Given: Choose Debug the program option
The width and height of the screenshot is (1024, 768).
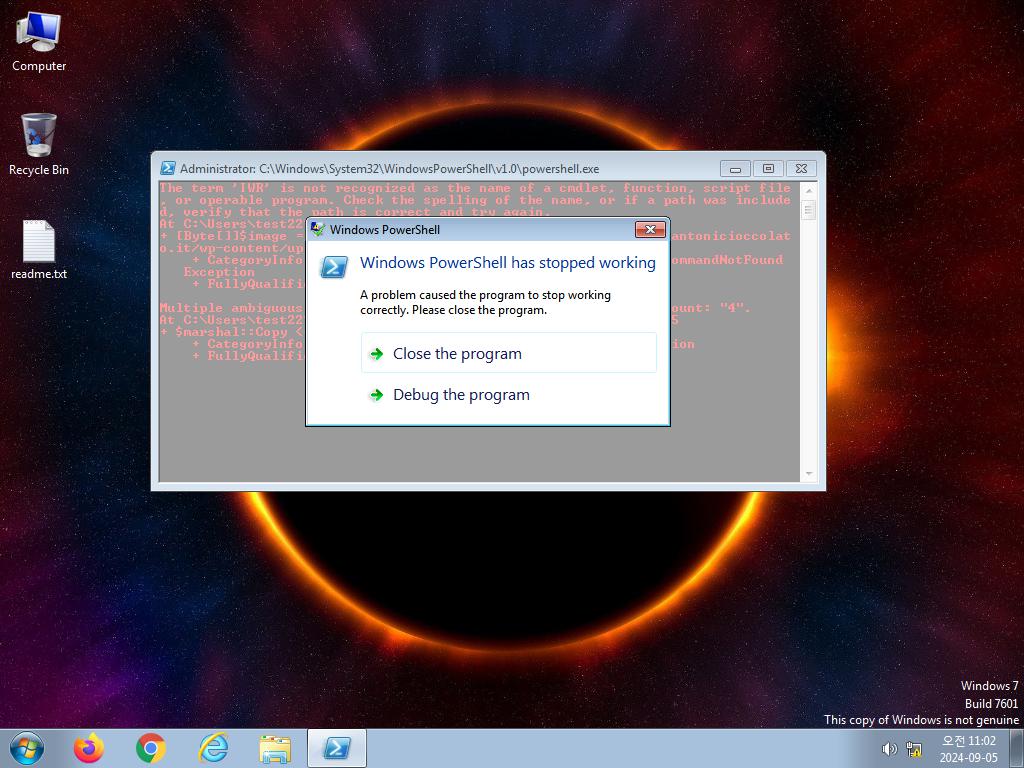Looking at the screenshot, I should (x=509, y=394).
